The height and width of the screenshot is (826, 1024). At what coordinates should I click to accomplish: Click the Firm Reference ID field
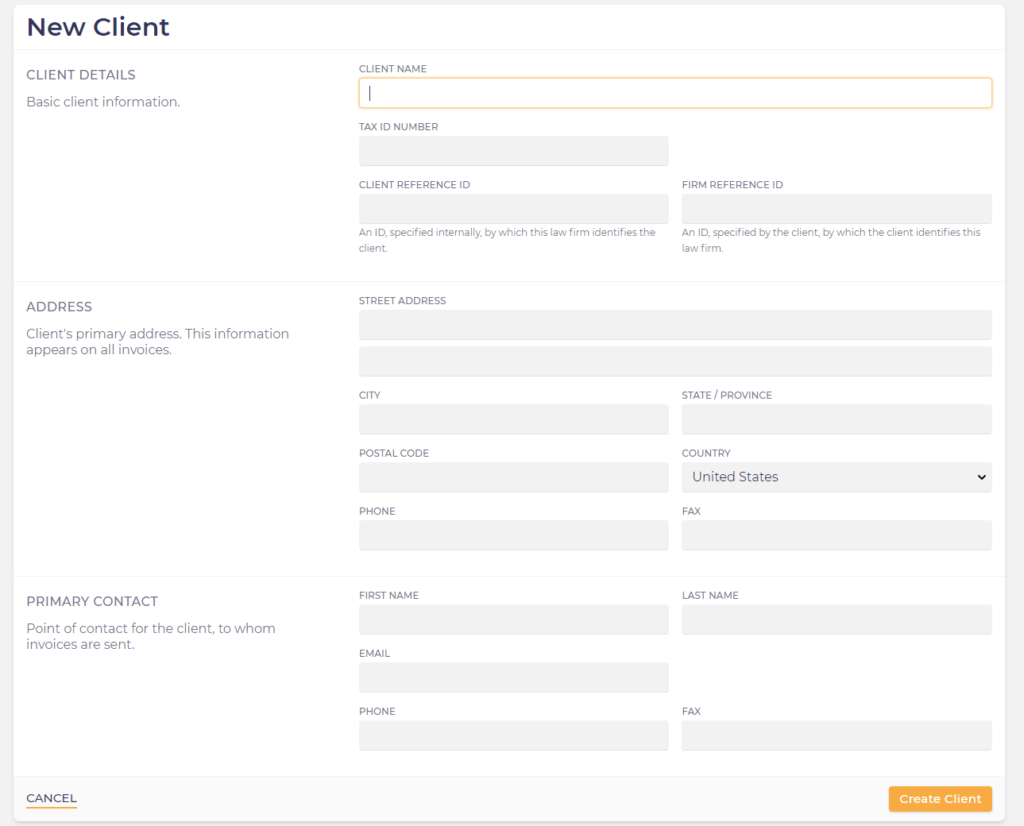pos(837,209)
